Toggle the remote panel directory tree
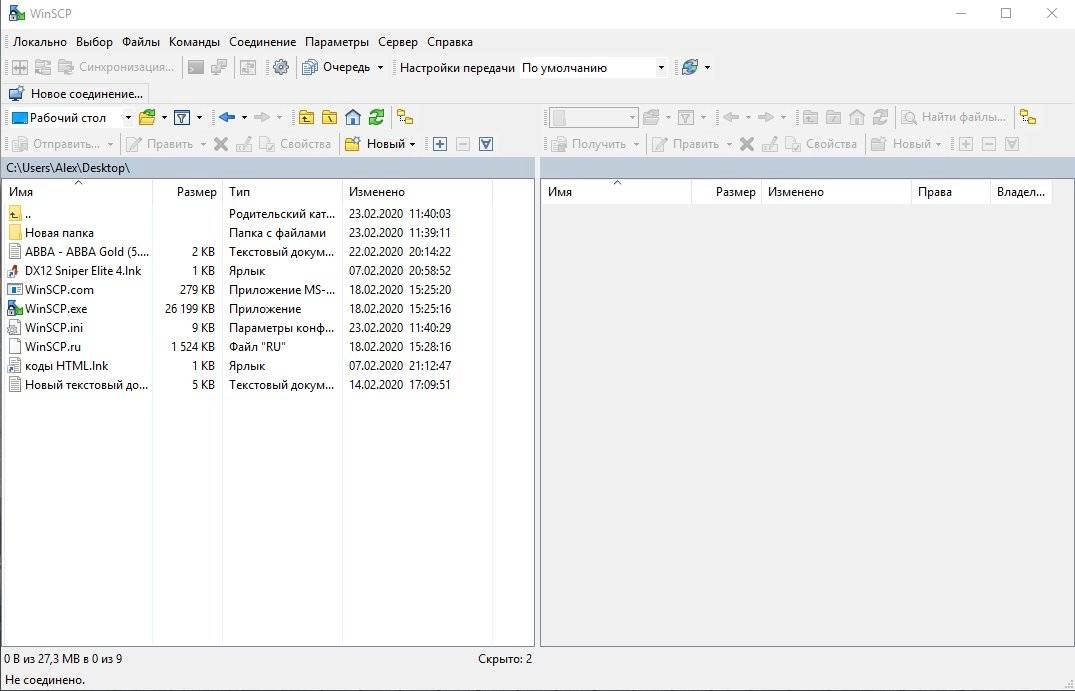The width and height of the screenshot is (1075, 691). pos(1028,117)
